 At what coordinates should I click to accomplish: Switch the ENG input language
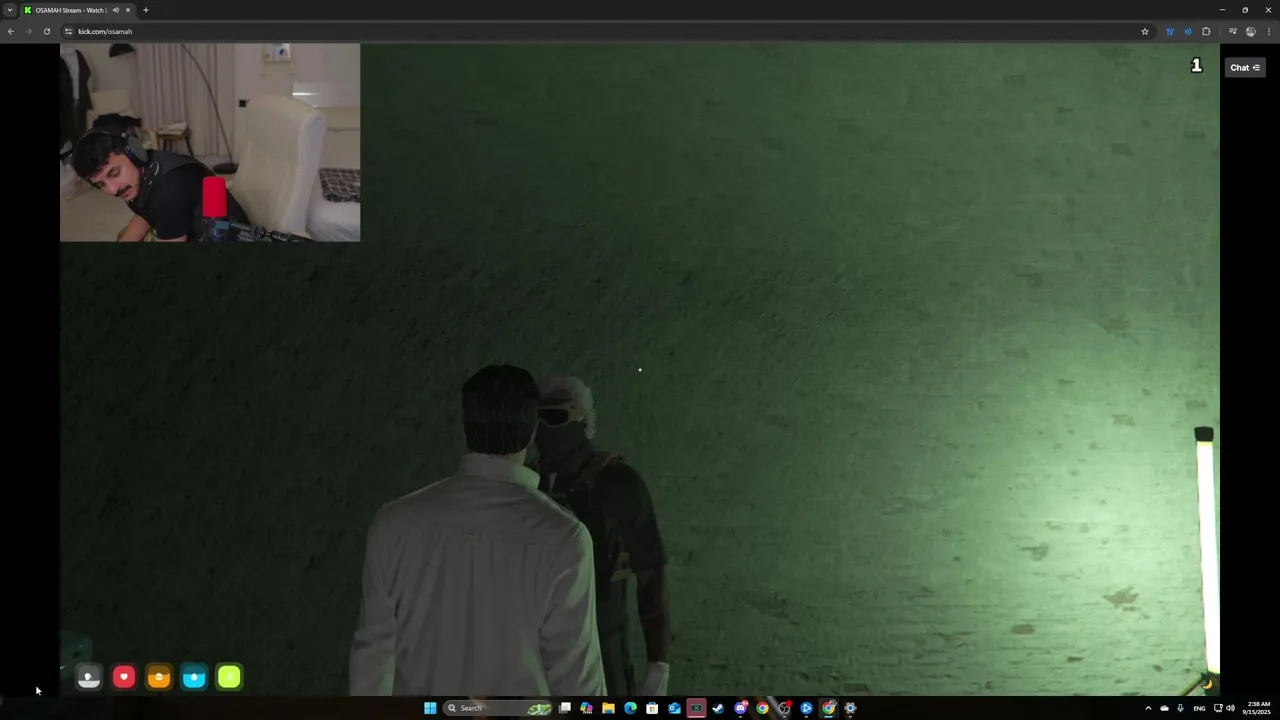pos(1199,708)
